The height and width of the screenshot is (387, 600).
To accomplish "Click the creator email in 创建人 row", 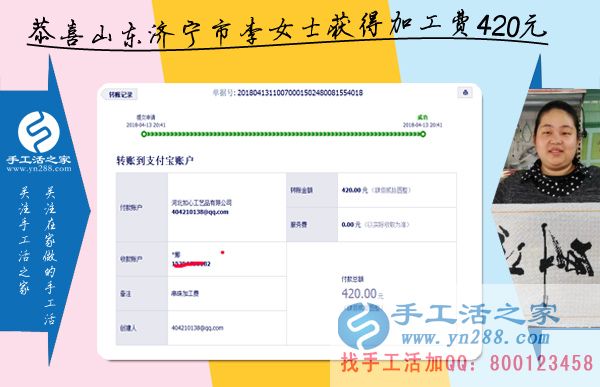I will pos(197,328).
